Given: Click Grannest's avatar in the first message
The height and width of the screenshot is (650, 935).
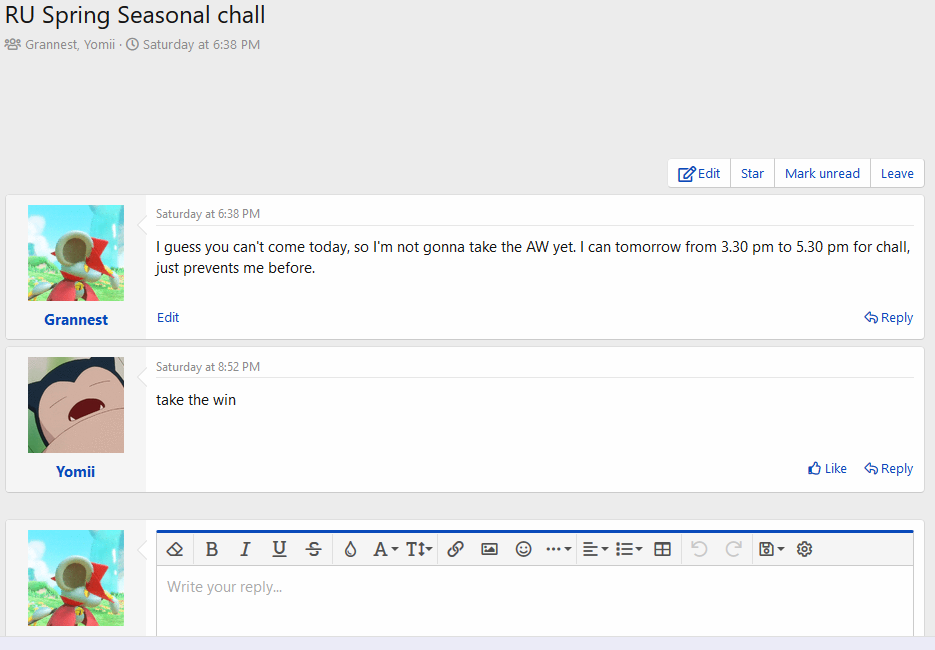Looking at the screenshot, I should 76,253.
